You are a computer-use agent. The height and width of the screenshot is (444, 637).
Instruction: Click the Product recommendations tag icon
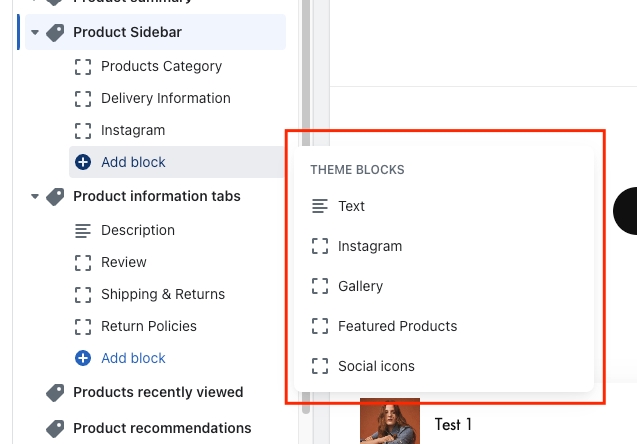pyautogui.click(x=56, y=429)
